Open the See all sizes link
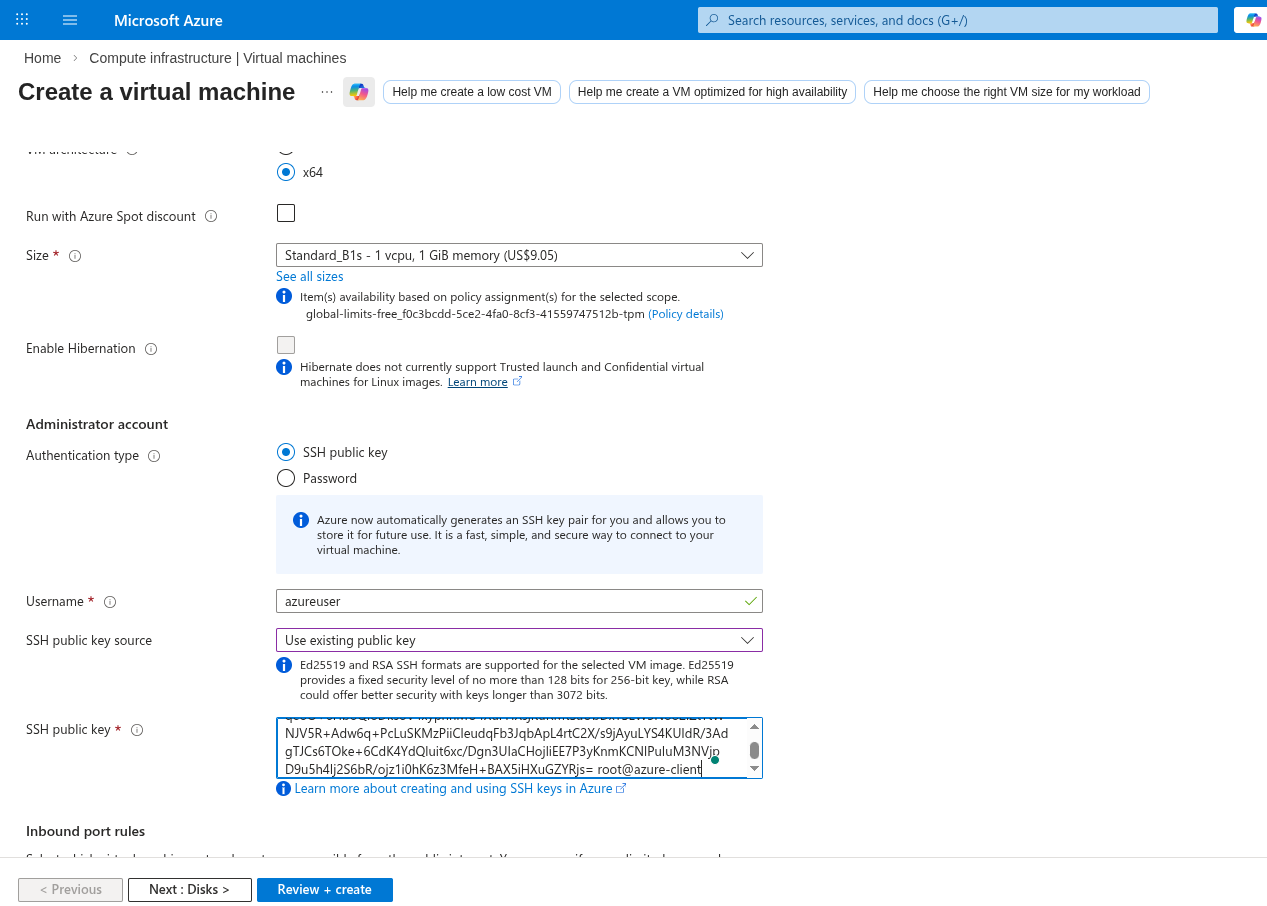Image resolution: width=1267 pixels, height=906 pixels. [309, 277]
